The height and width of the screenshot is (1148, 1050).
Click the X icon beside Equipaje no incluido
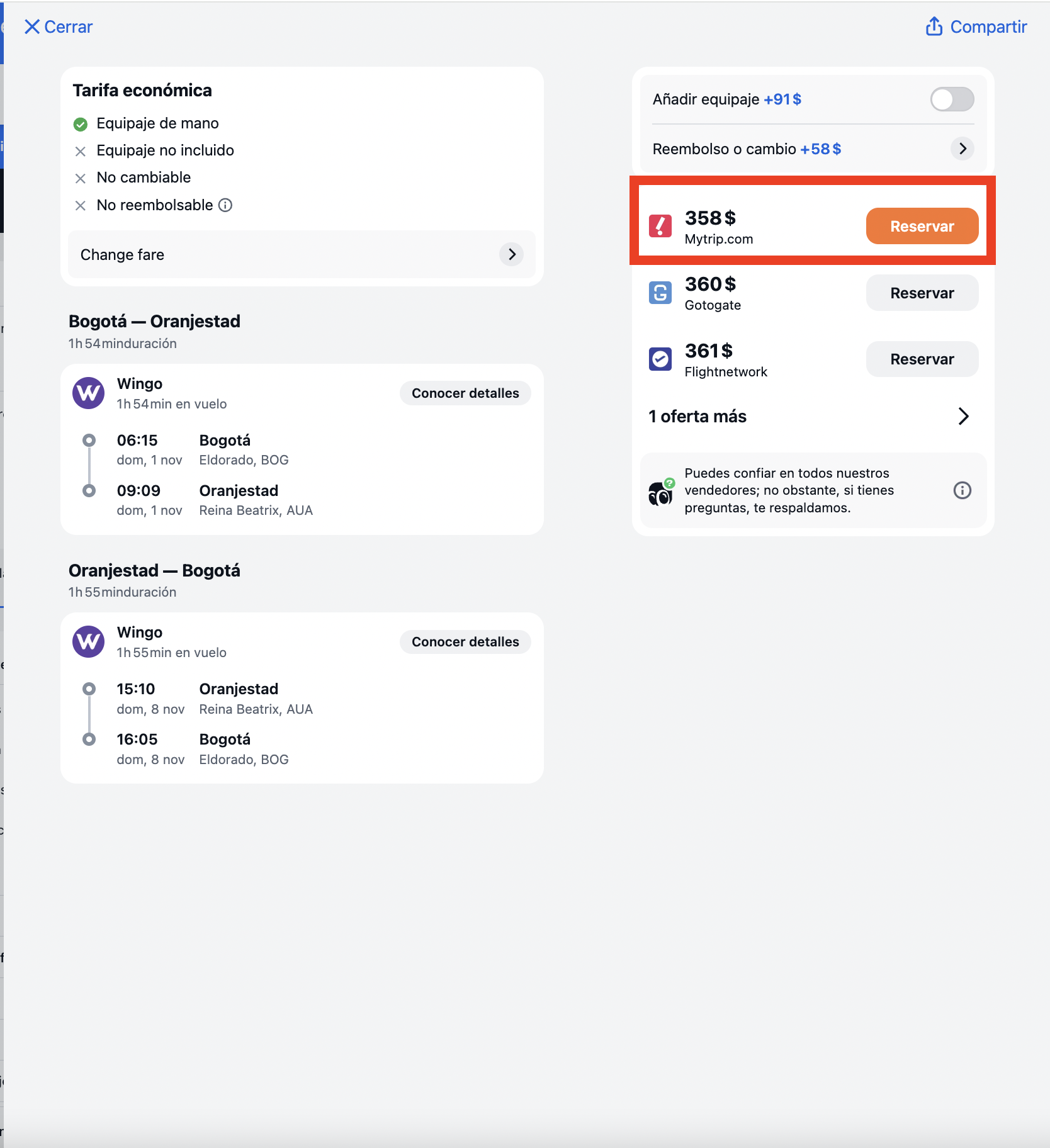(81, 151)
